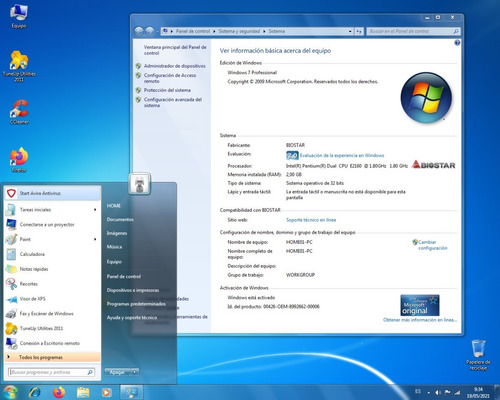The height and width of the screenshot is (400, 500).
Task: Click the network signal tray icon
Action: click(x=458, y=392)
